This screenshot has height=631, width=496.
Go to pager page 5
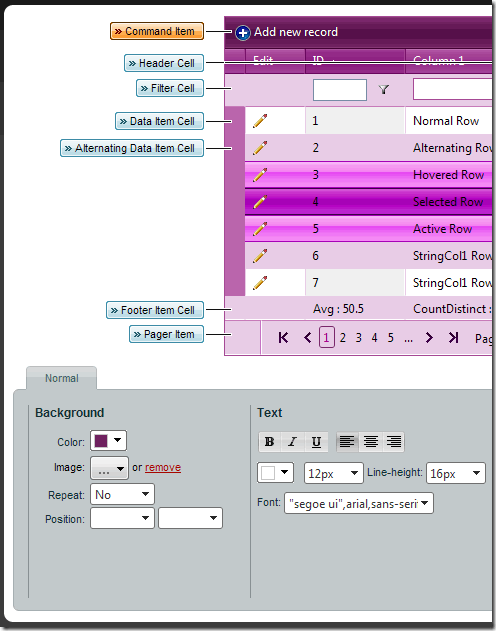tap(391, 338)
